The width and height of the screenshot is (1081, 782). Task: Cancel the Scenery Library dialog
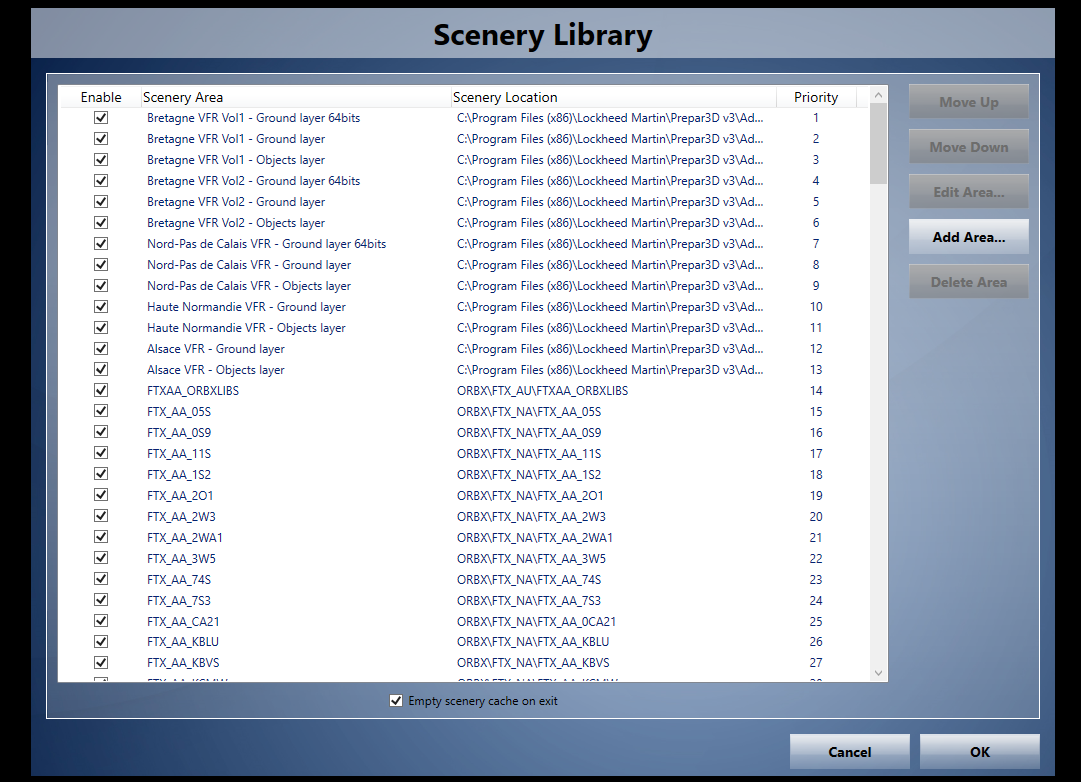click(849, 752)
